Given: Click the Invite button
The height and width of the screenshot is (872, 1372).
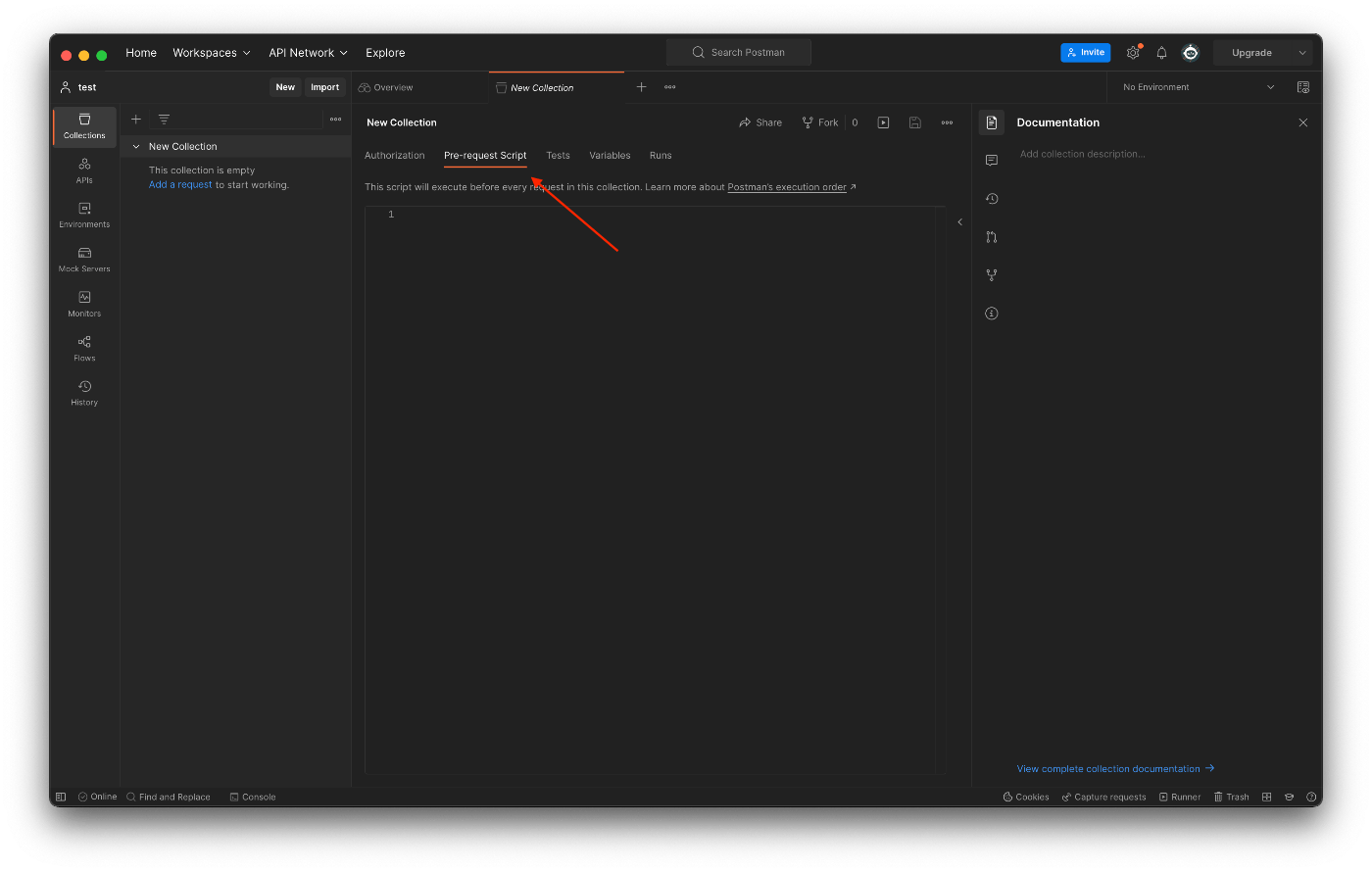Looking at the screenshot, I should click(x=1086, y=53).
